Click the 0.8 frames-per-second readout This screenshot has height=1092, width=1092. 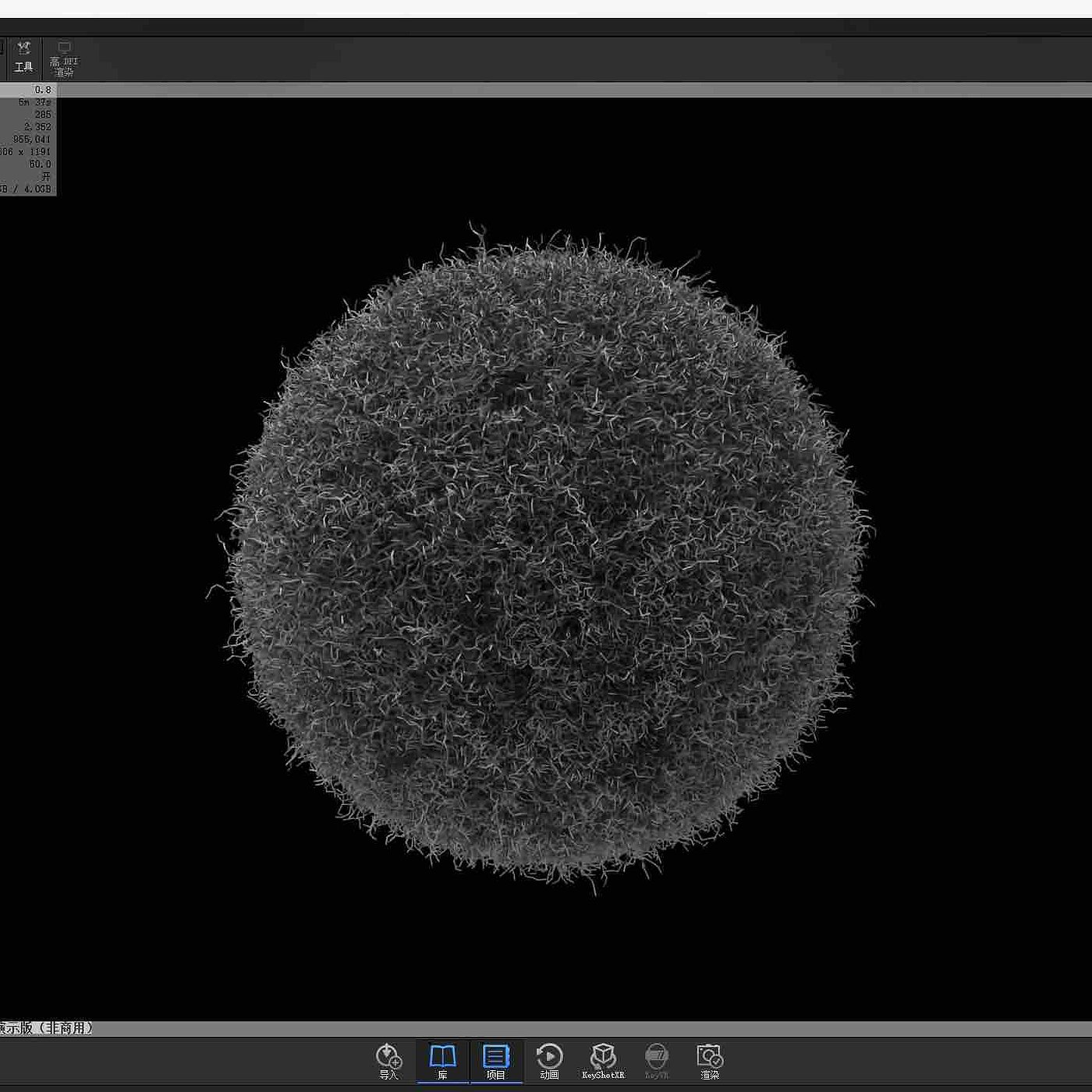(x=42, y=90)
